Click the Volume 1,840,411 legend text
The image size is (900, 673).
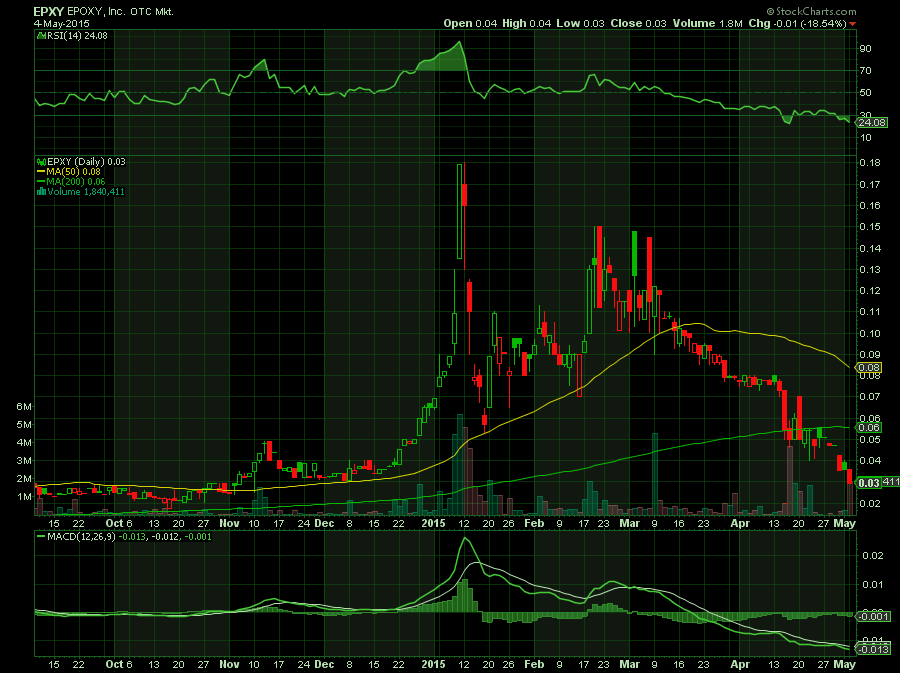(x=86, y=192)
